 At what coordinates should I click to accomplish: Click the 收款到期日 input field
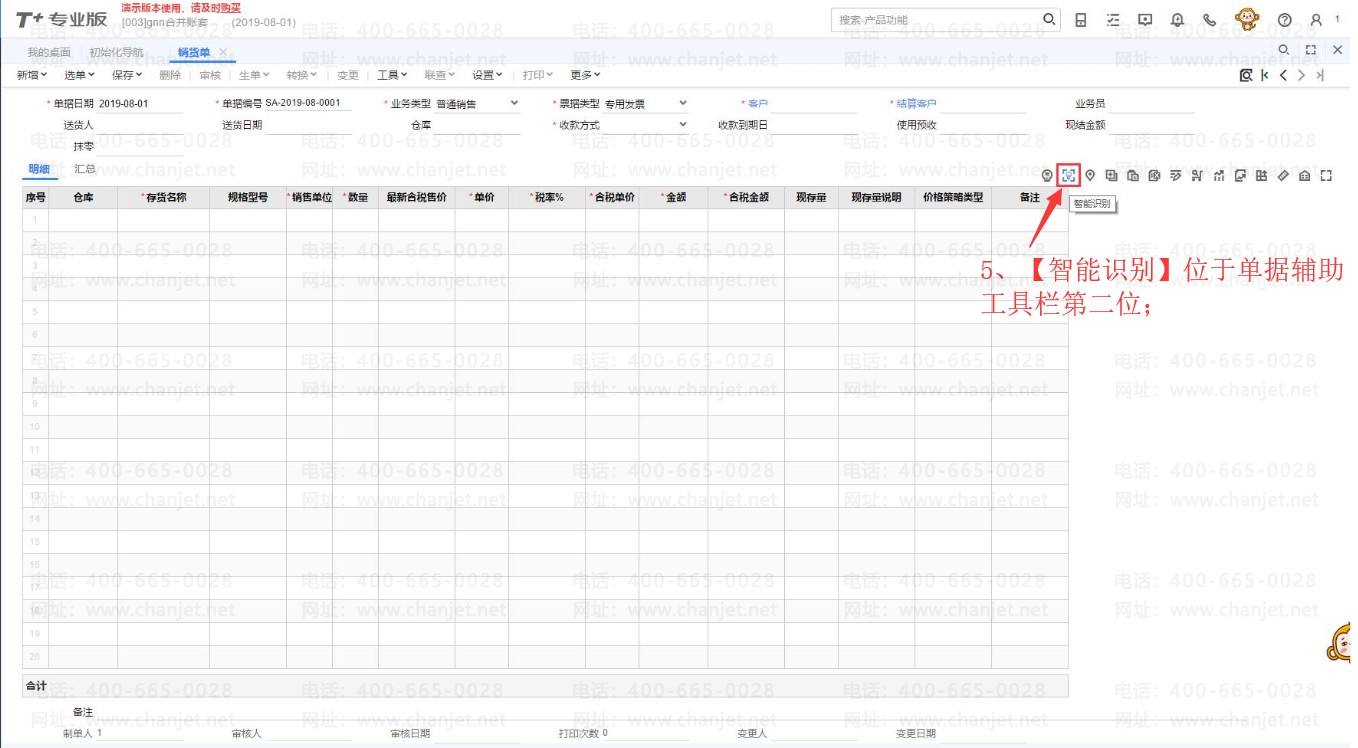pos(814,126)
